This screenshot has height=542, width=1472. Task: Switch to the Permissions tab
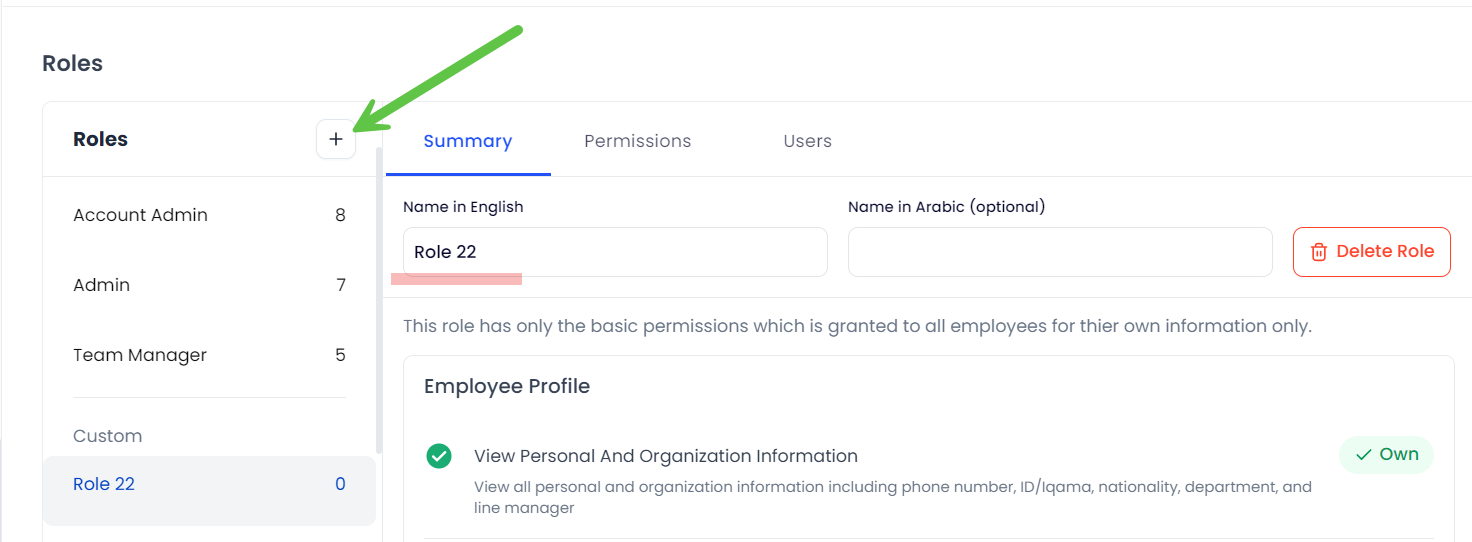(x=637, y=141)
